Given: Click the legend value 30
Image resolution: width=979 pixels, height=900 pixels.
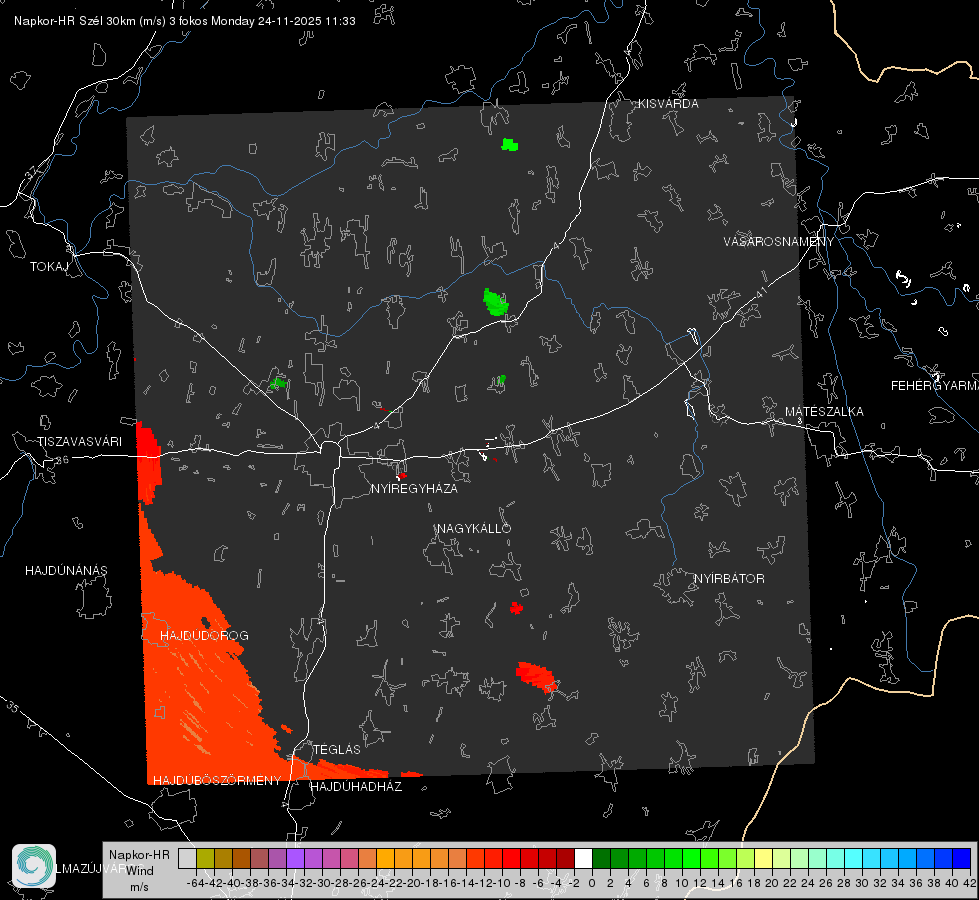Looking at the screenshot, I should 862,883.
